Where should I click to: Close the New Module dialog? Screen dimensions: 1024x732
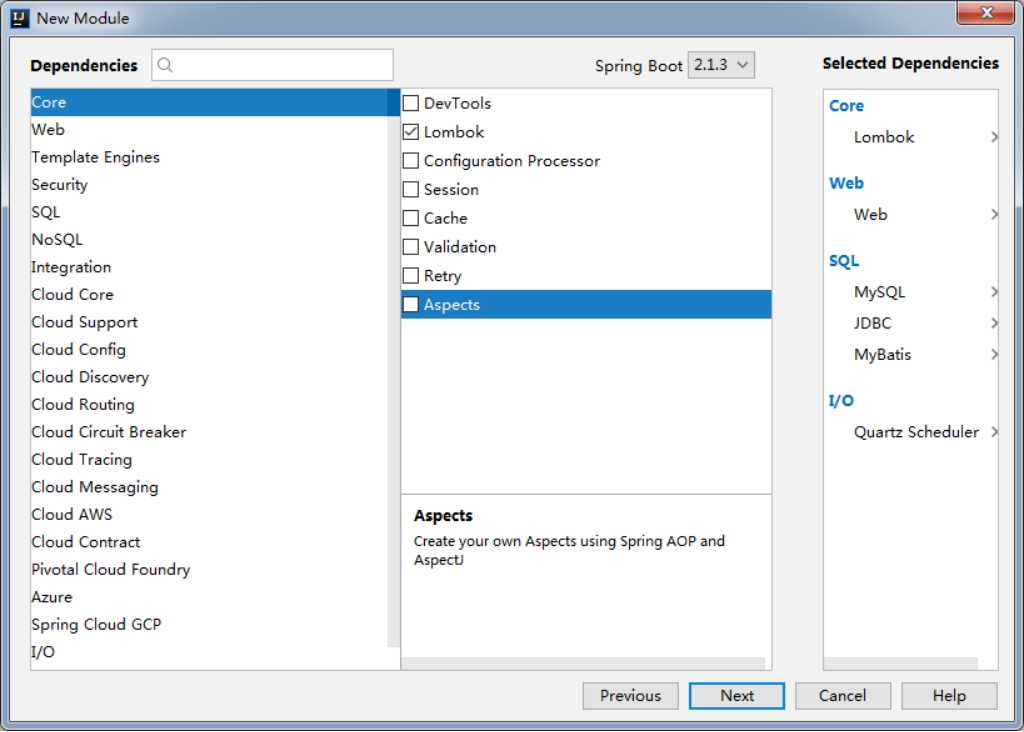[987, 12]
